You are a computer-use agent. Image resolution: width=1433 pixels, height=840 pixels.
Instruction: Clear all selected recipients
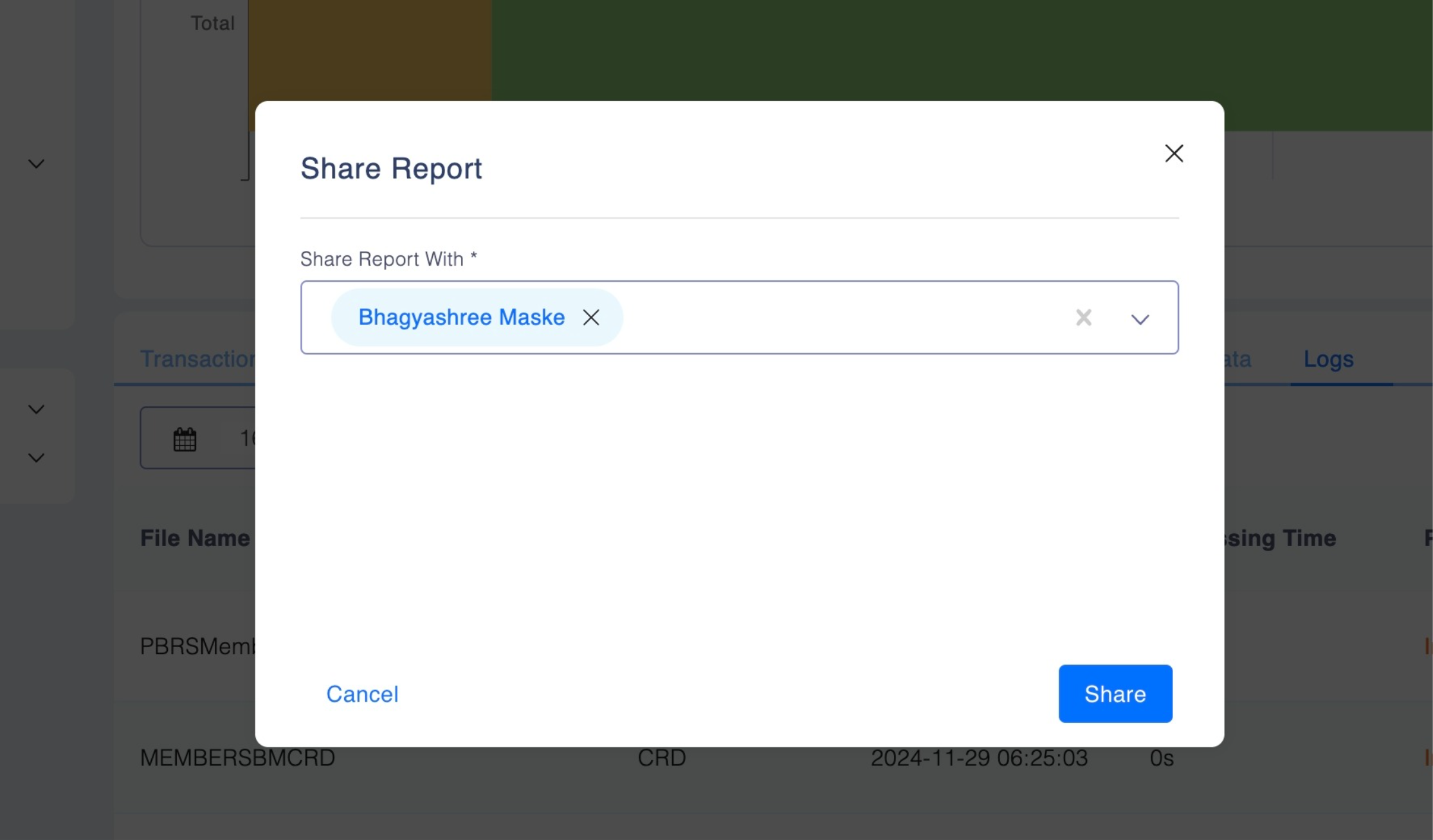[1084, 317]
